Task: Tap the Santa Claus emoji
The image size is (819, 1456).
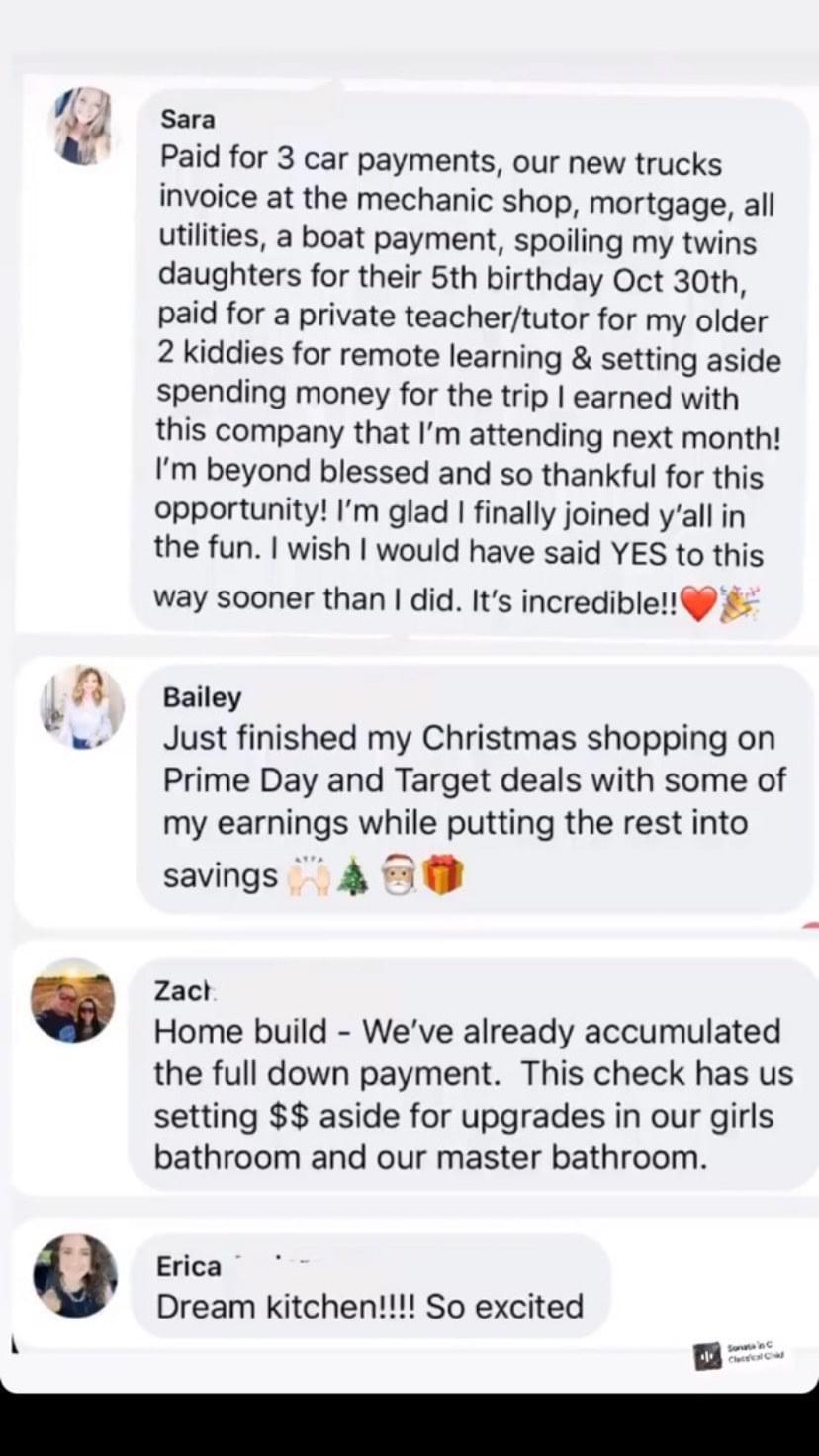Action: 398,876
